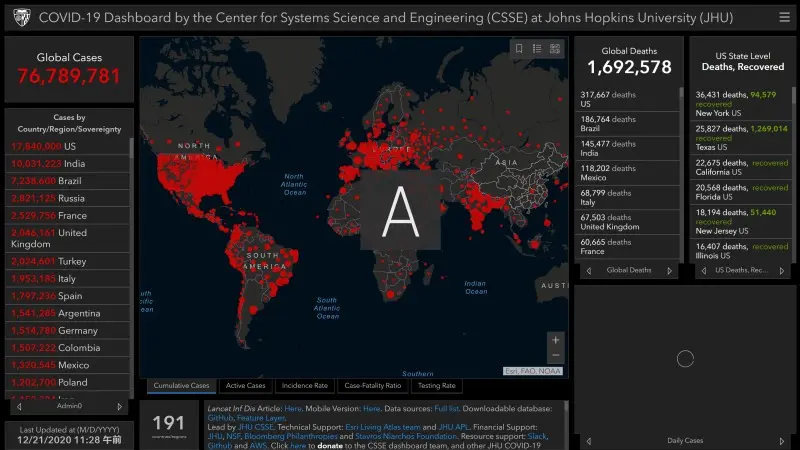The image size is (800, 450).
Task: Click 145,477 deaths India row
Action: [628, 148]
